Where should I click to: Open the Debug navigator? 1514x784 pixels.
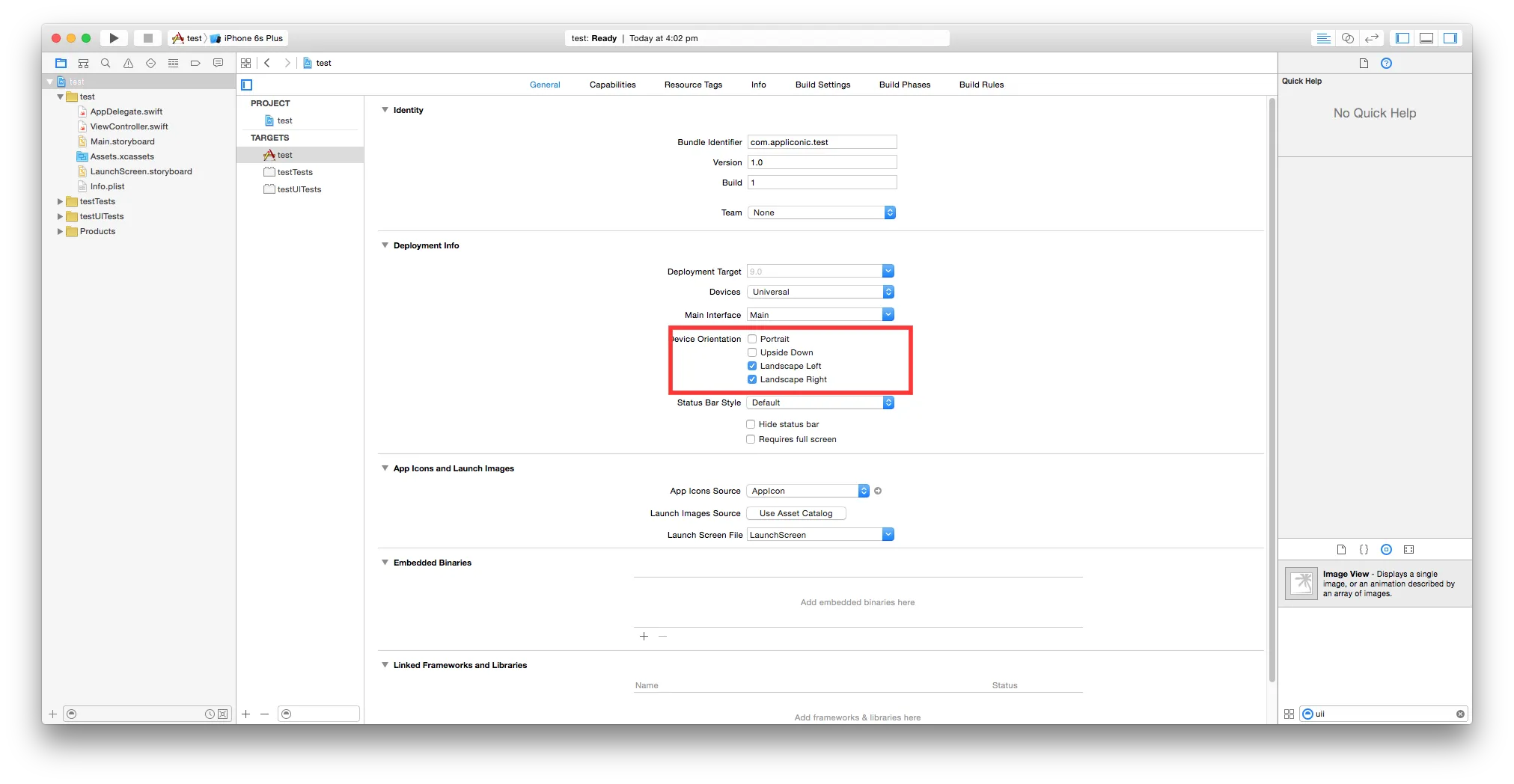(173, 64)
